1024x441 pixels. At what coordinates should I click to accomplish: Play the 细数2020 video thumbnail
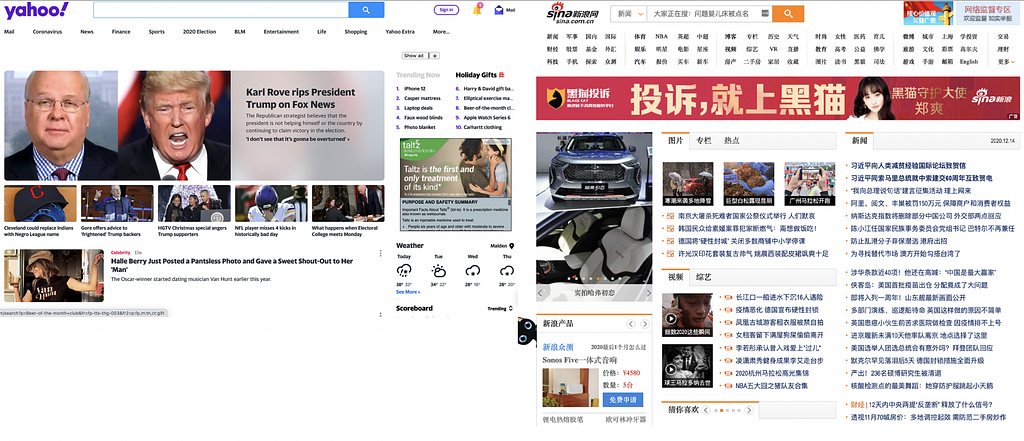[x=686, y=314]
